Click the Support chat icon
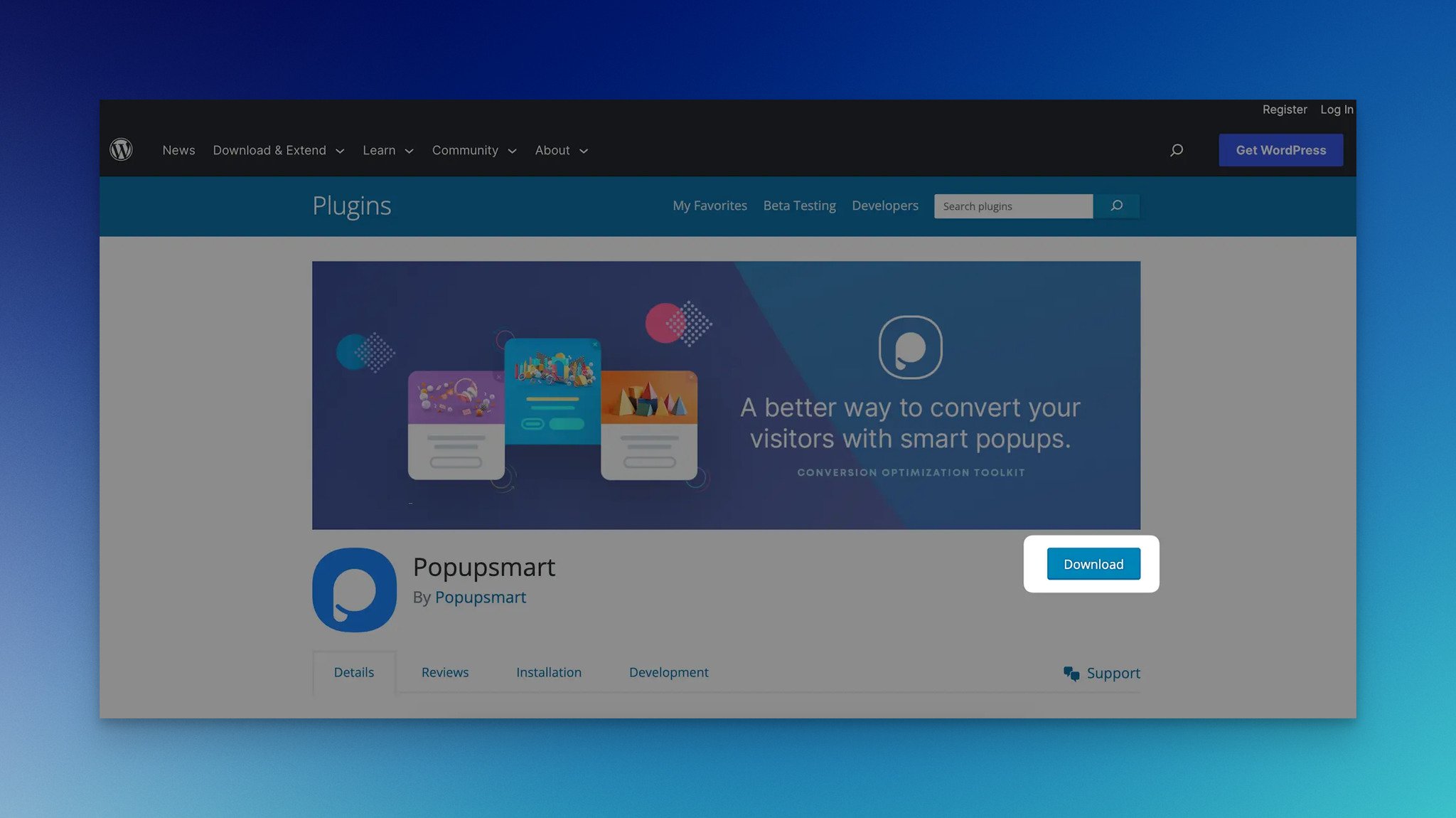The height and width of the screenshot is (818, 1456). point(1071,672)
